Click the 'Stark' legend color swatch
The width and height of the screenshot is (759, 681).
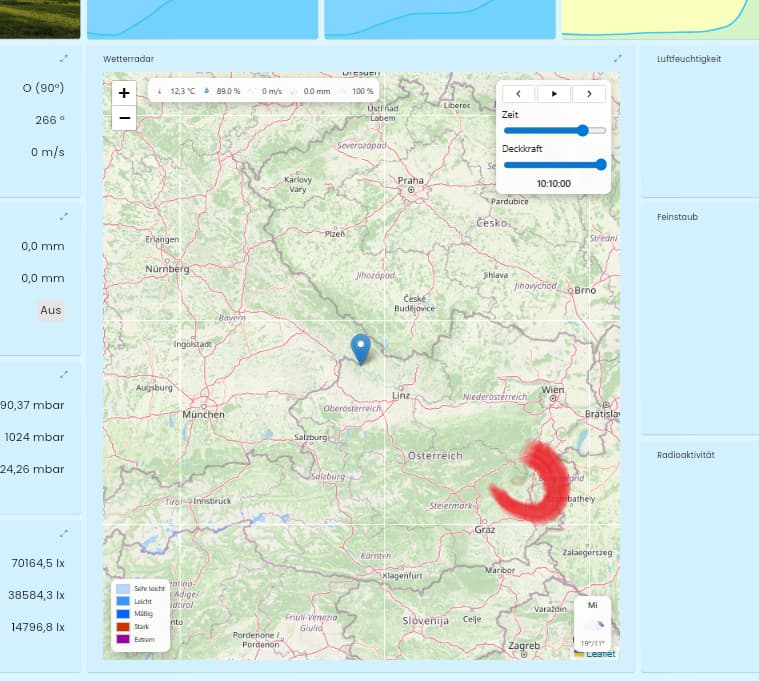click(122, 626)
